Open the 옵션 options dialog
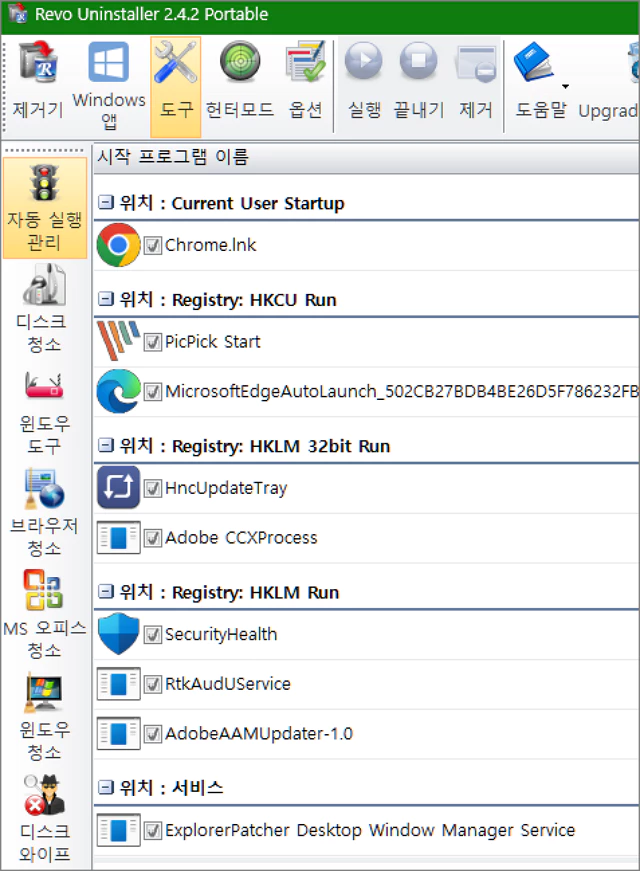This screenshot has width=640, height=871. pos(305,82)
